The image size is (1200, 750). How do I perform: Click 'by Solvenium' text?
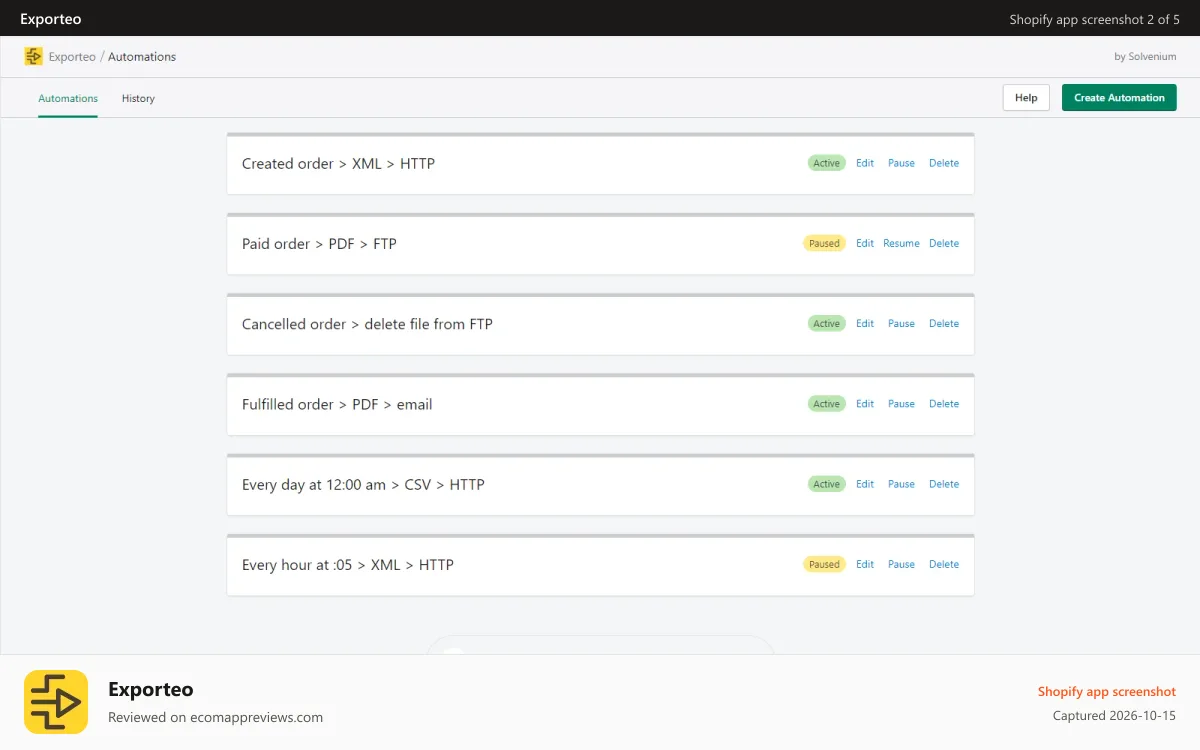click(1145, 57)
